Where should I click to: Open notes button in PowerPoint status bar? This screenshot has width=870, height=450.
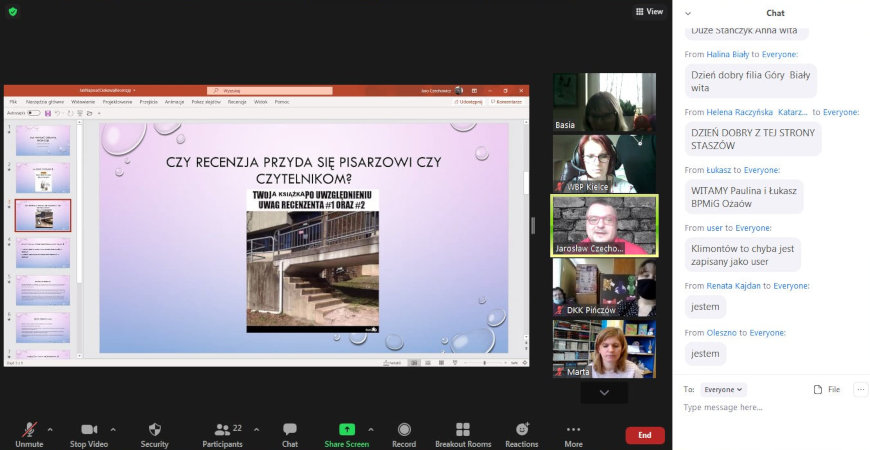(x=392, y=363)
